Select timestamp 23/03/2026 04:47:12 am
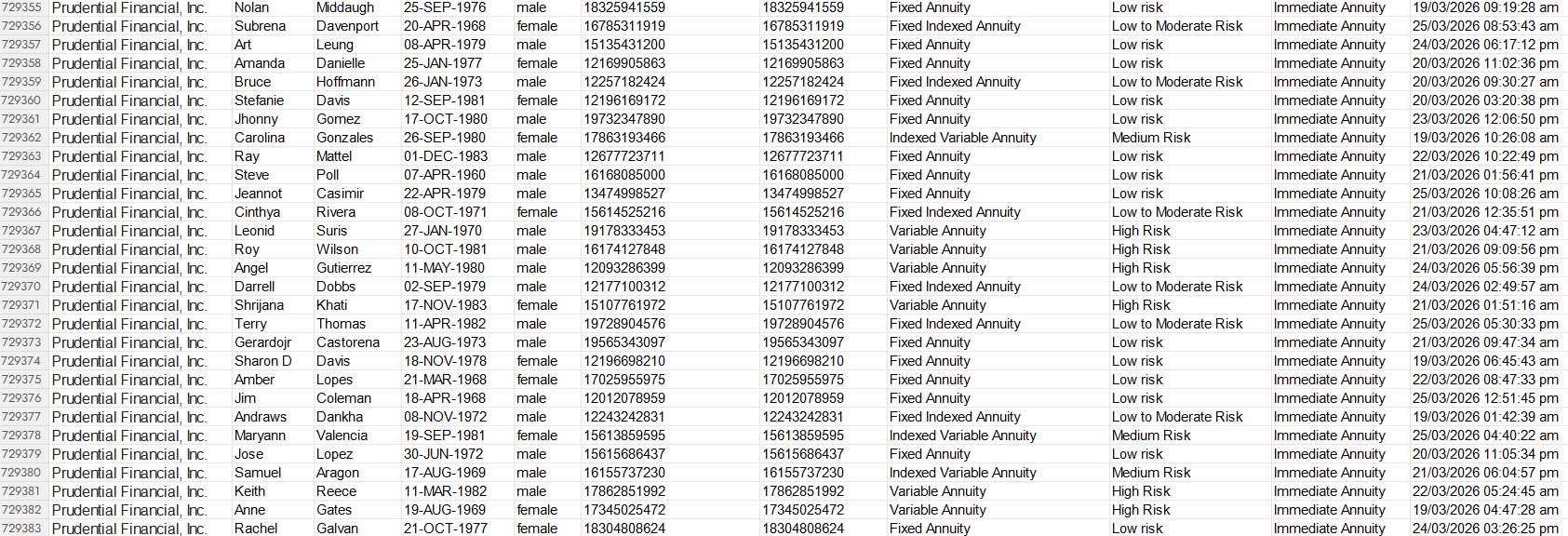This screenshot has width=1568, height=536. 1485,231
